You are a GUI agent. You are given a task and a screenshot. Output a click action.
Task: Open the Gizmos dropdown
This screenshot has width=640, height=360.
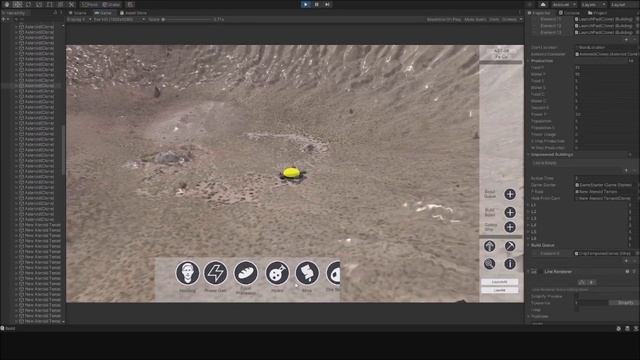click(x=511, y=19)
